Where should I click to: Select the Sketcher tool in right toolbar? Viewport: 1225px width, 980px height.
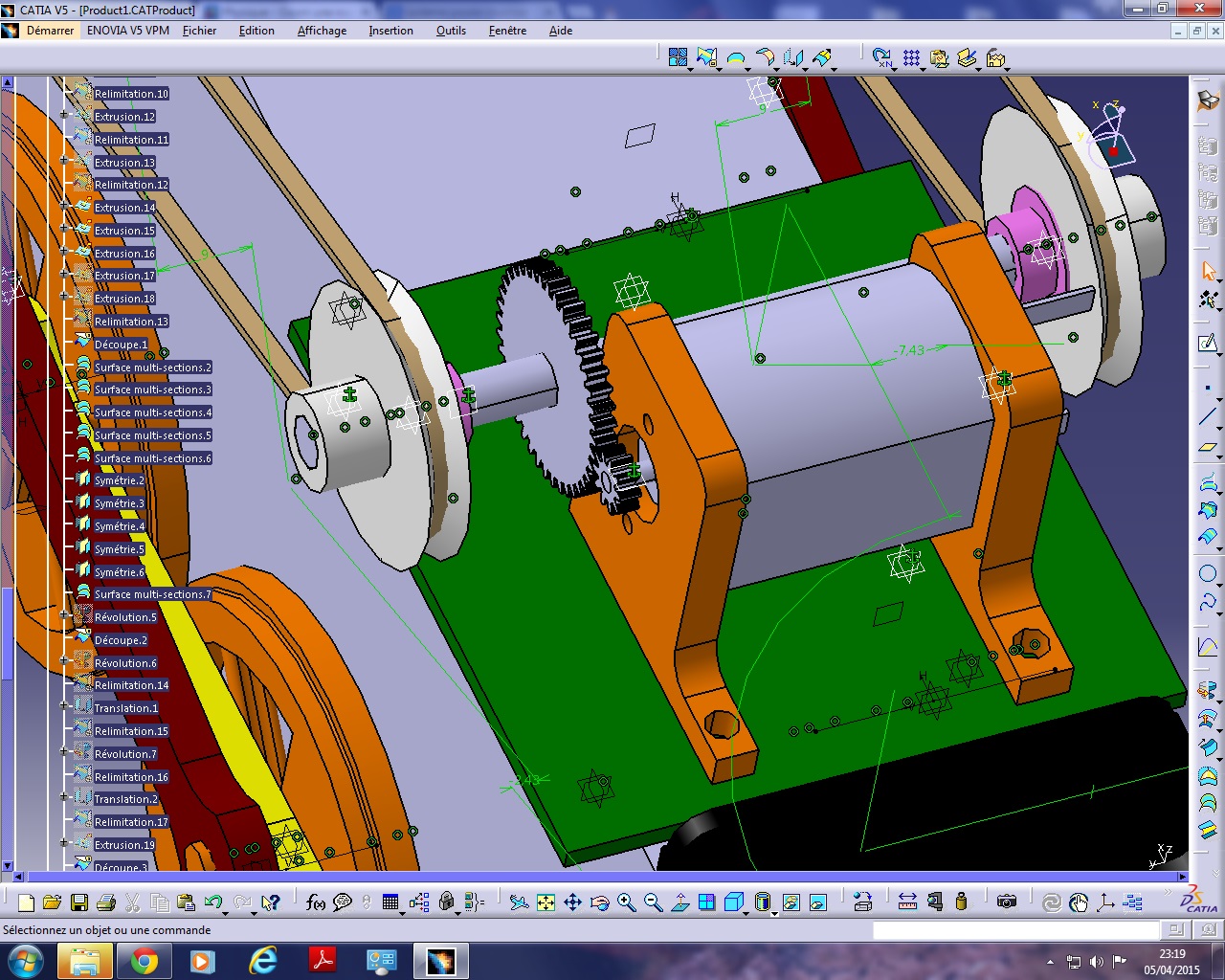tap(1208, 344)
